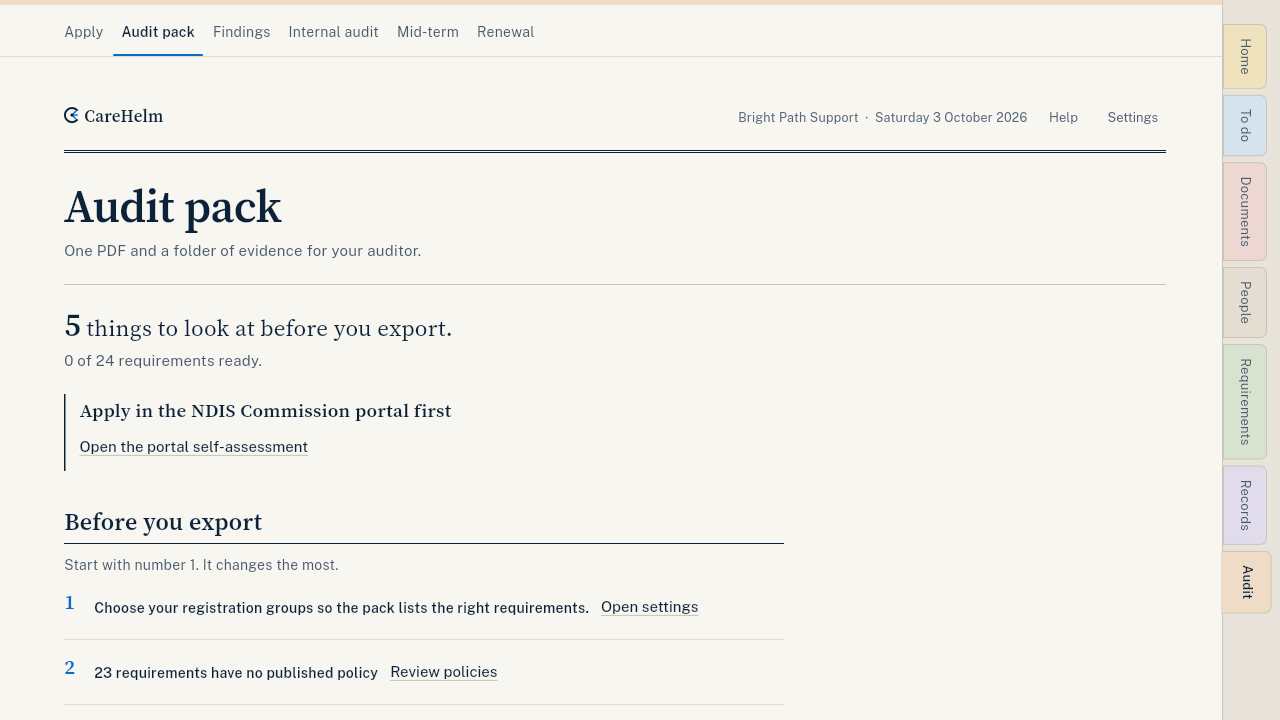Click the CareHelm logo icon

(x=71, y=116)
